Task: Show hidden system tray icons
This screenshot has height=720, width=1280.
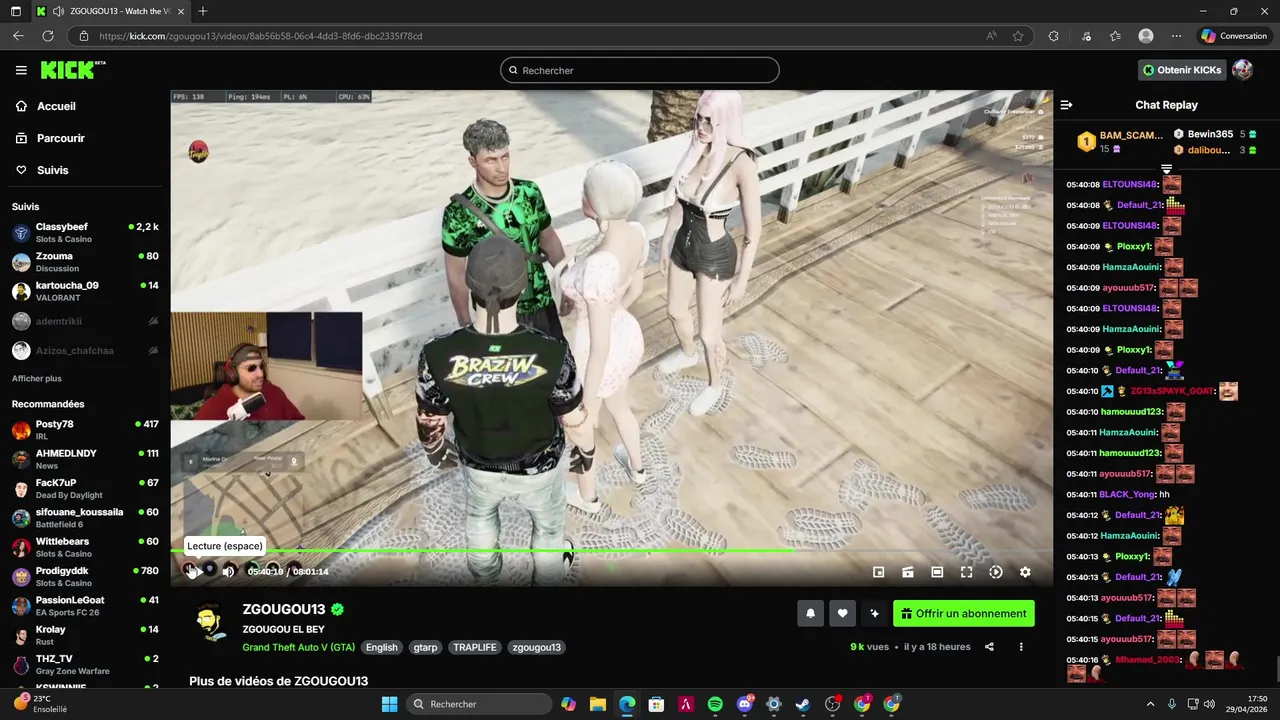Action: (1150, 704)
